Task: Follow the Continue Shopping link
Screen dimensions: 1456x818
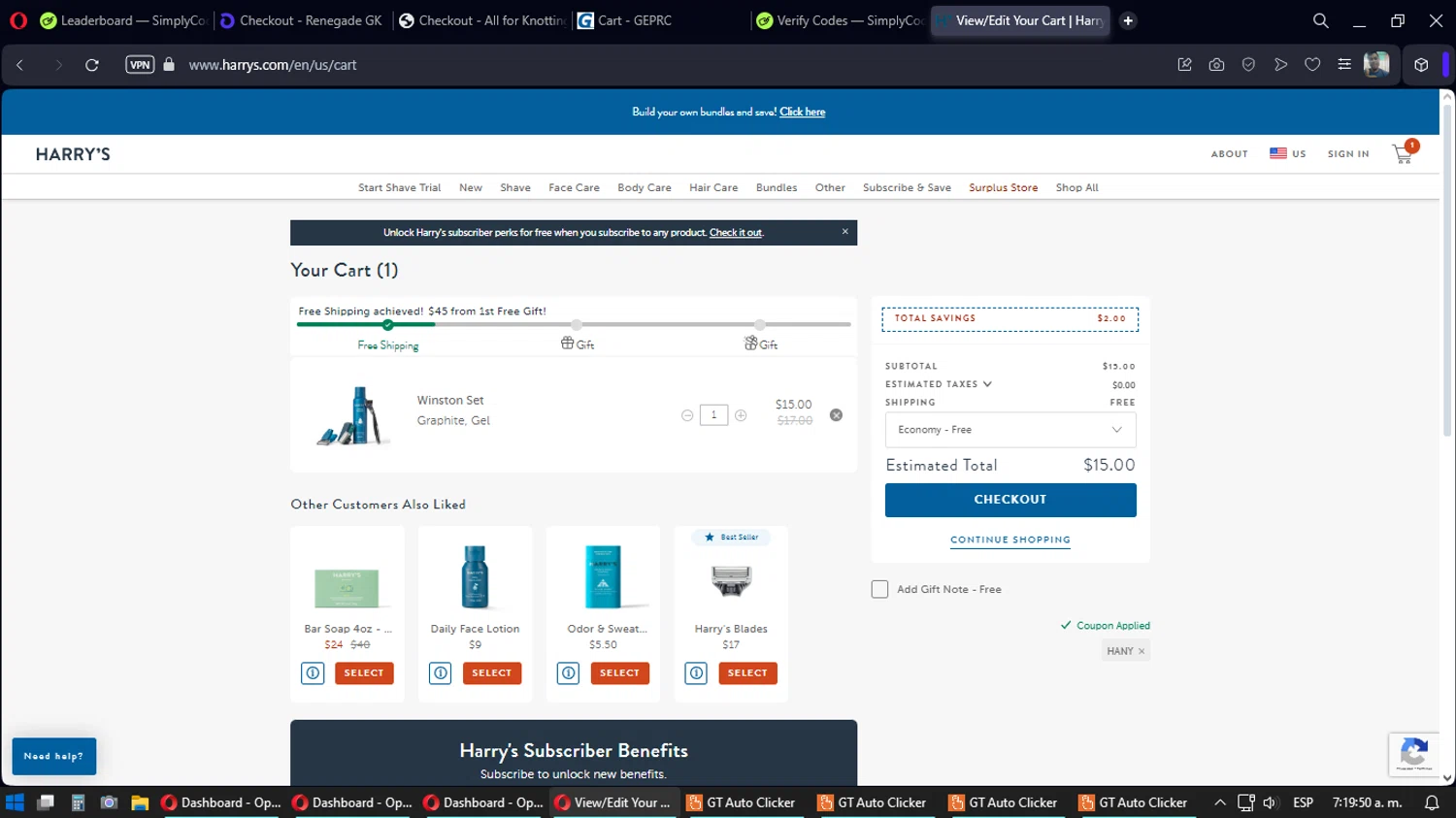Action: tap(1010, 540)
